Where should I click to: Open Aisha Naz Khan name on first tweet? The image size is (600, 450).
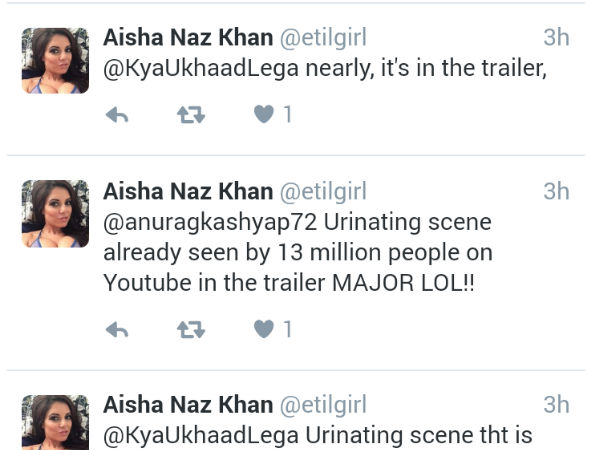coord(188,38)
